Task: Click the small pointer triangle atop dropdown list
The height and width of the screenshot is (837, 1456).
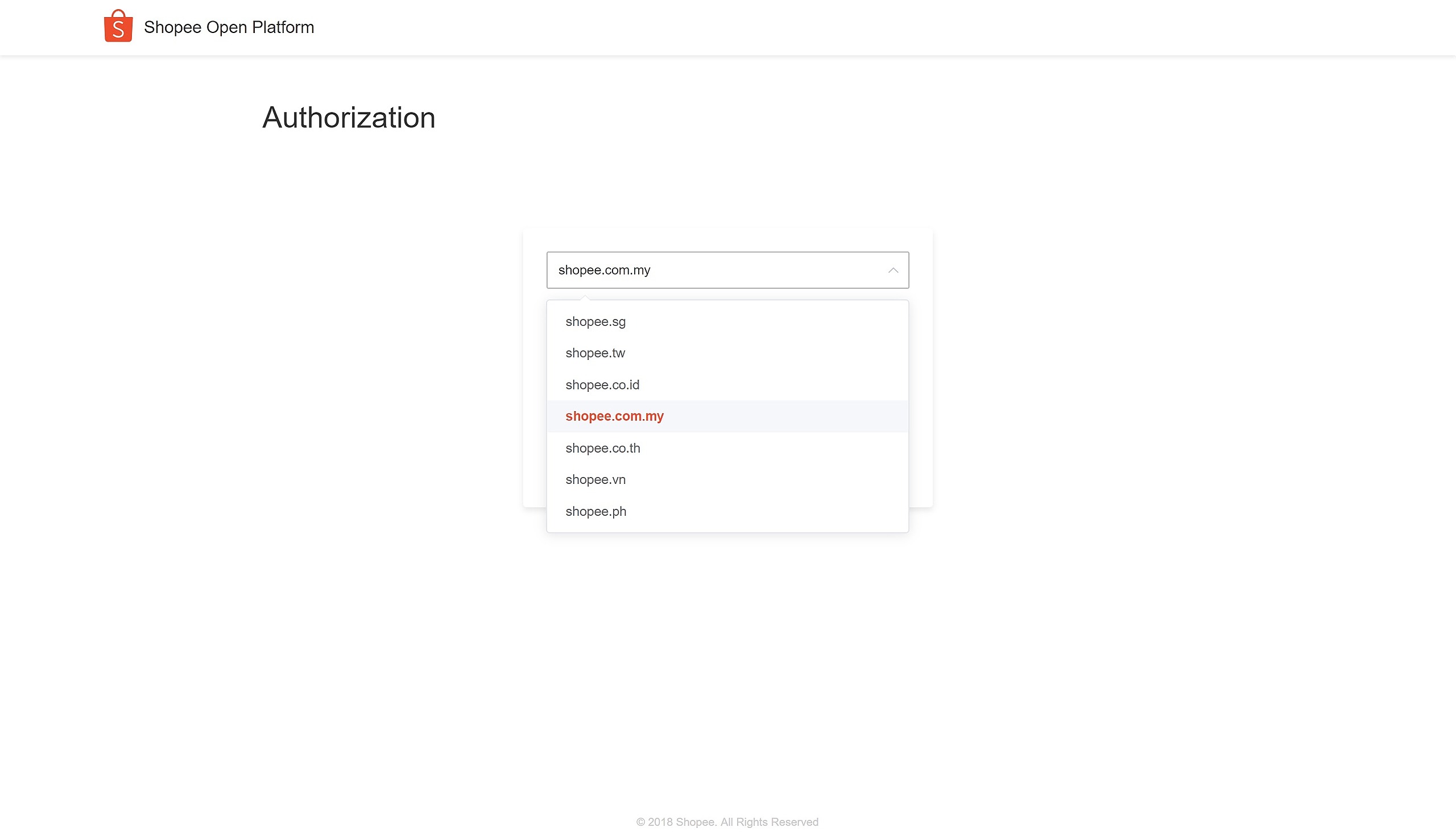Action: (x=585, y=298)
